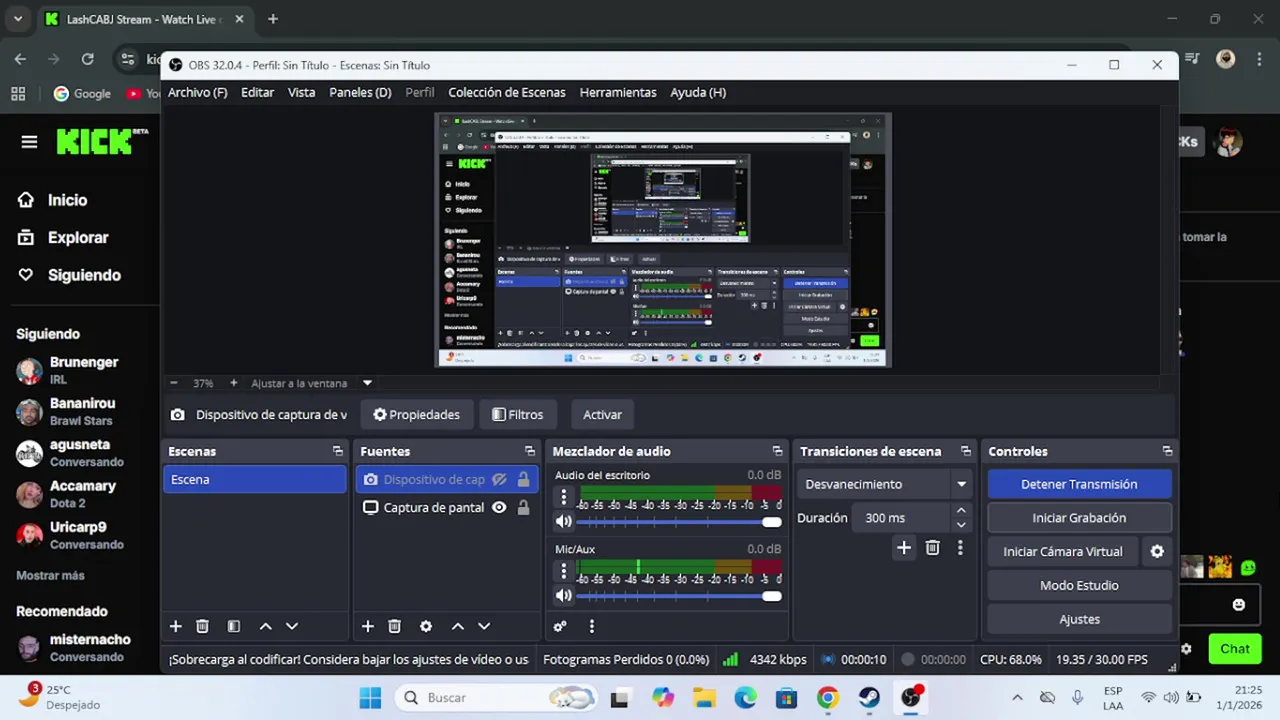
Task: Open Ayuda (H) menu
Action: point(698,92)
